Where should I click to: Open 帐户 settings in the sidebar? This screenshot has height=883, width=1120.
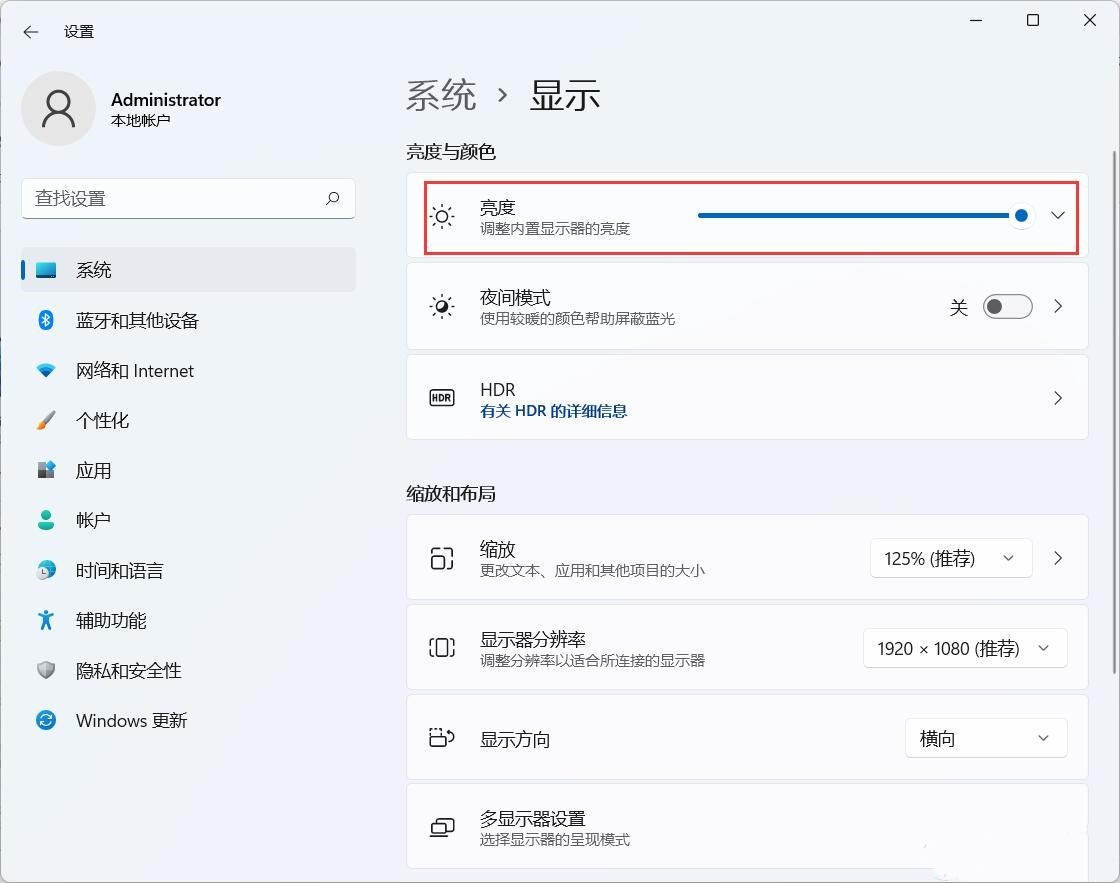coord(93,520)
